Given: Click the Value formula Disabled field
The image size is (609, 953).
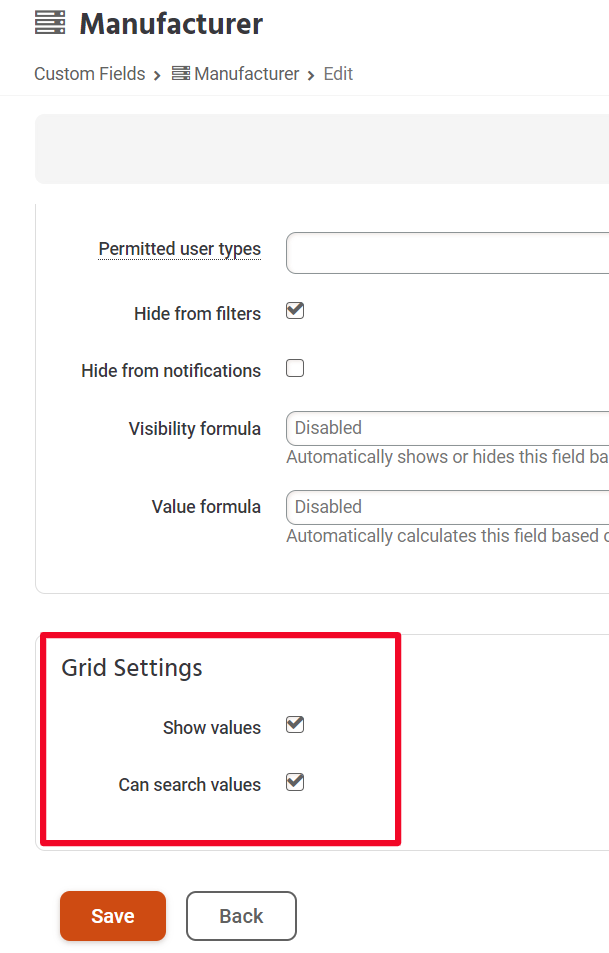Looking at the screenshot, I should coord(440,506).
